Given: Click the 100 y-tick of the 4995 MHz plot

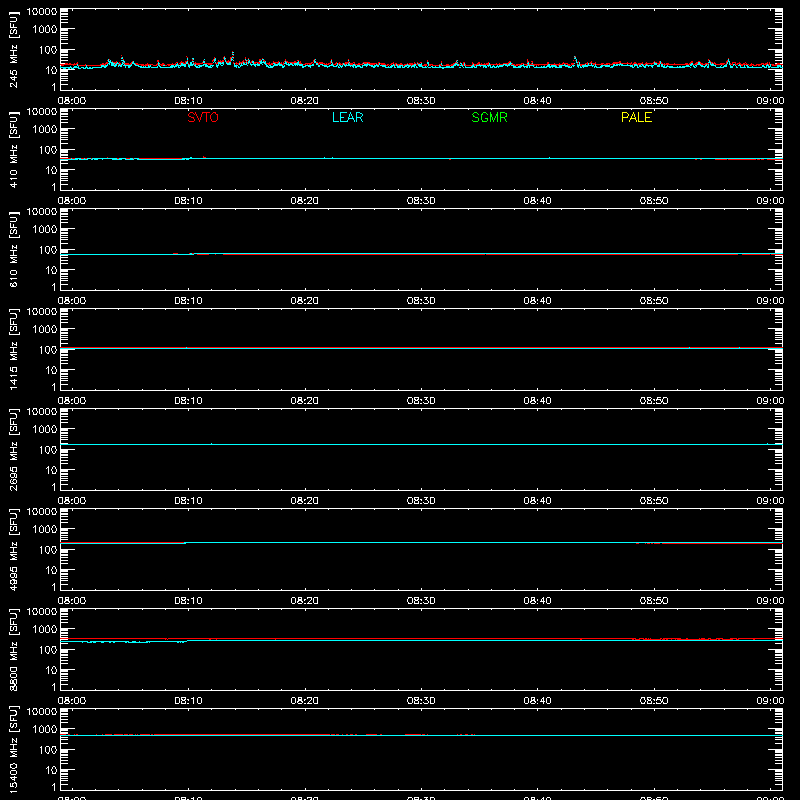Looking at the screenshot, I should [x=48, y=550].
